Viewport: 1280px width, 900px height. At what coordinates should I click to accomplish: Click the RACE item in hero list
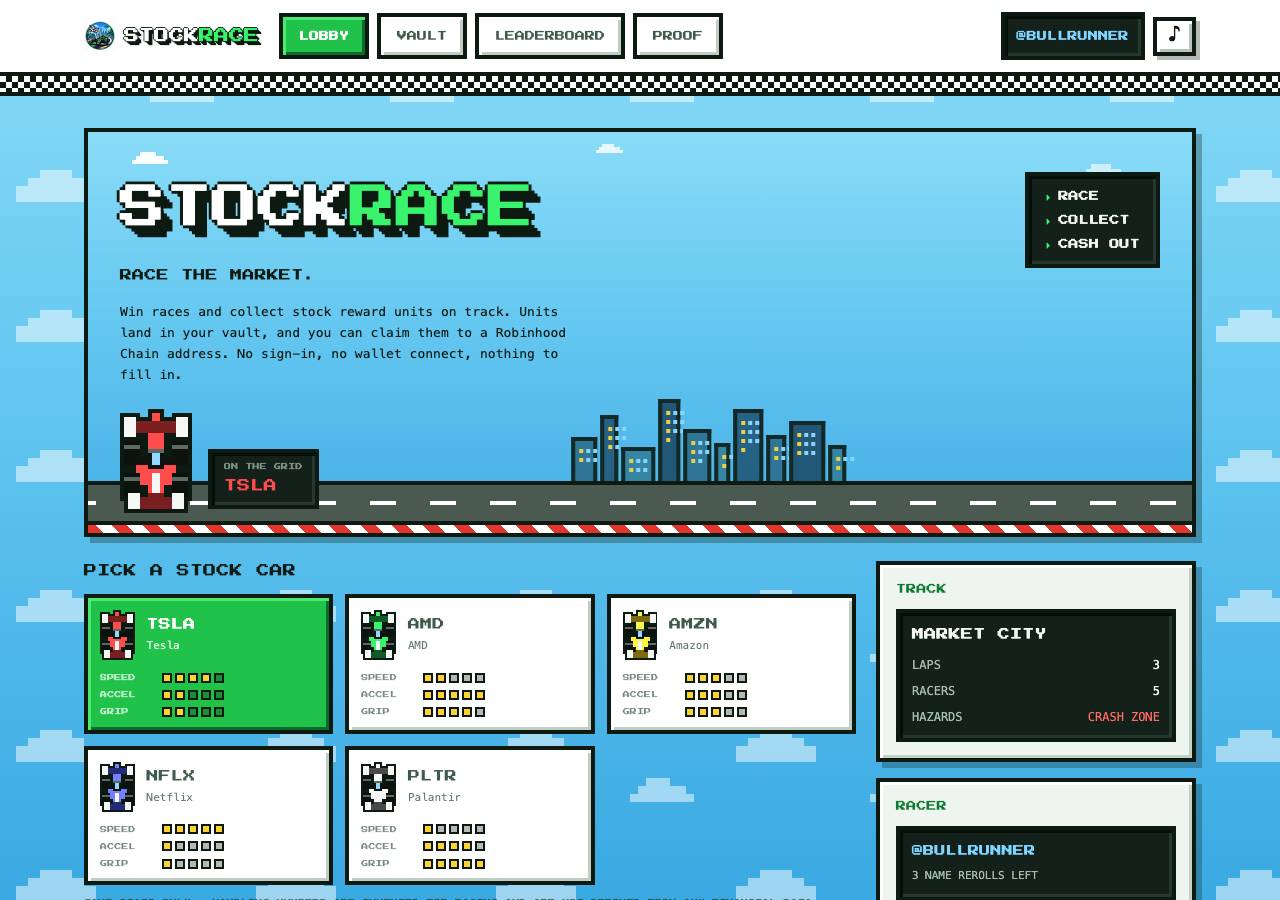1077,196
